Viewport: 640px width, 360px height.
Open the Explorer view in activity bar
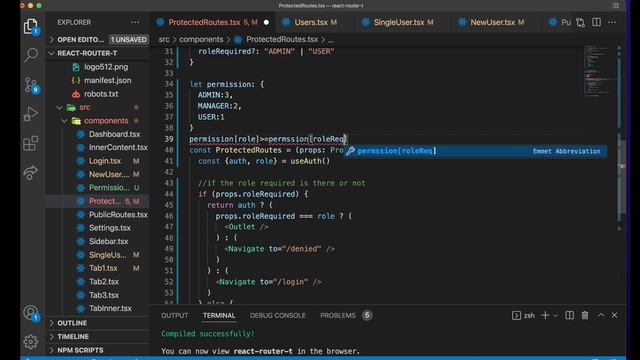[x=31, y=27]
